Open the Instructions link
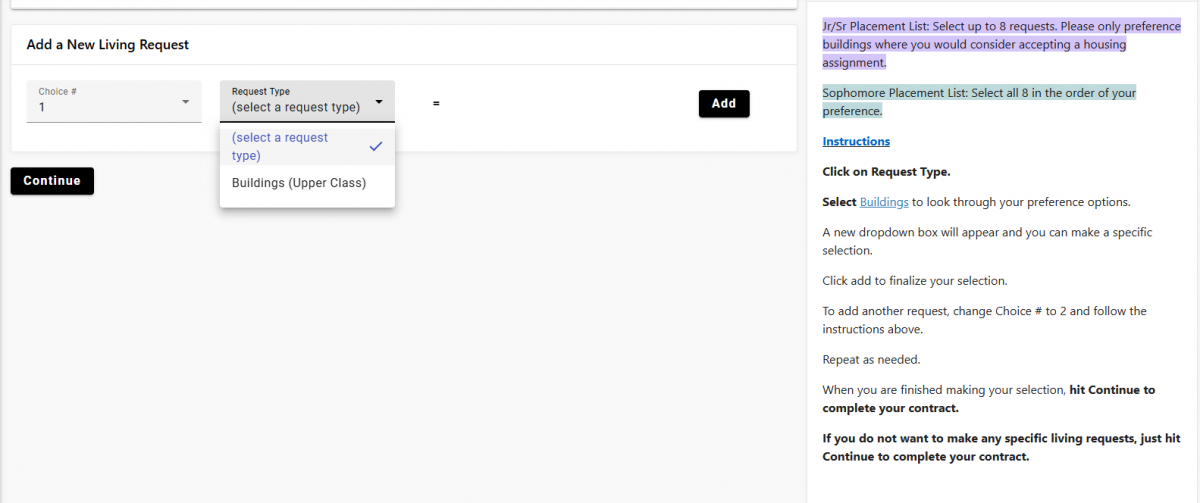 point(856,141)
